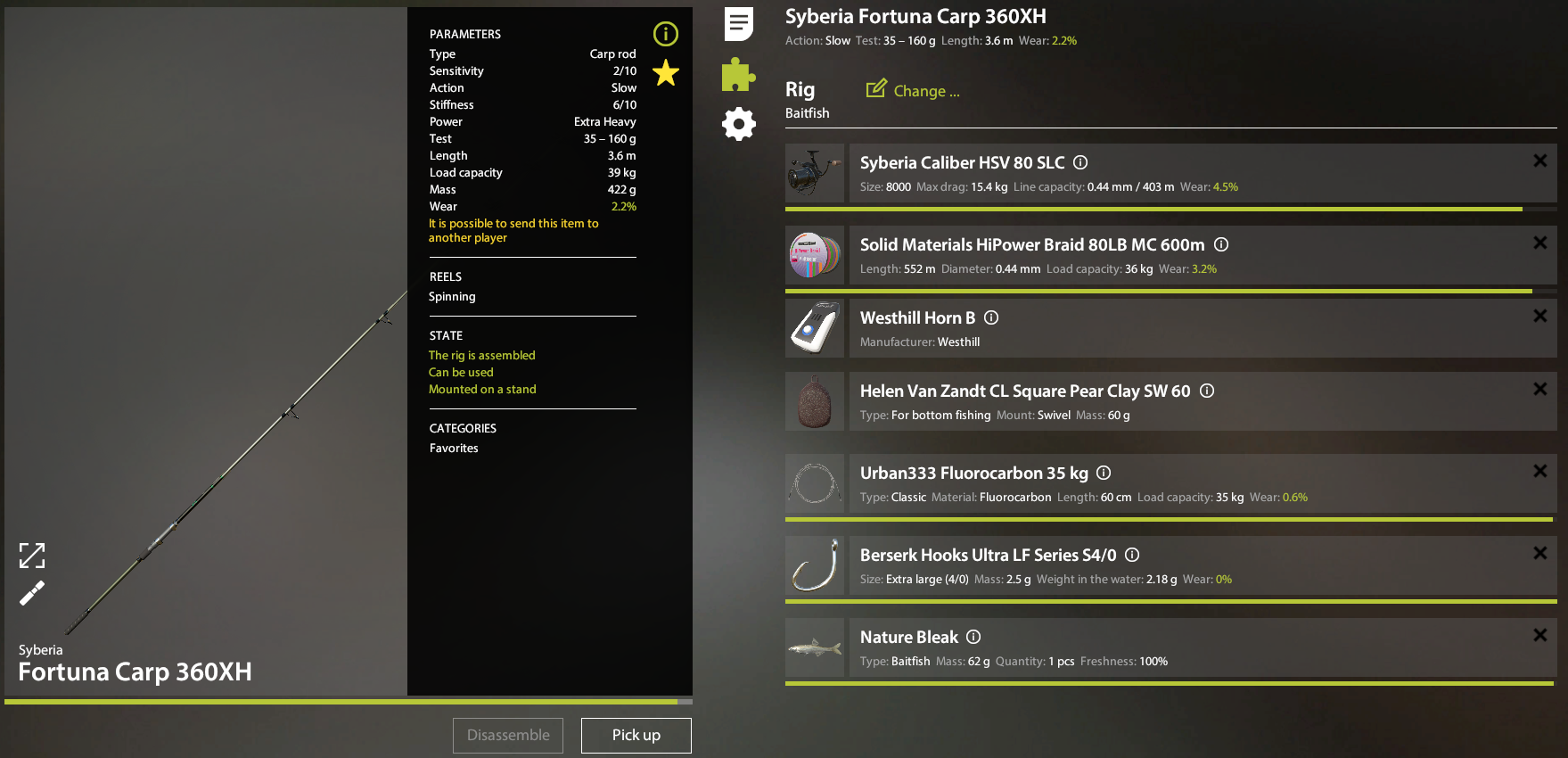Open the rod info panel icon
The height and width of the screenshot is (758, 1568).
tap(666, 34)
